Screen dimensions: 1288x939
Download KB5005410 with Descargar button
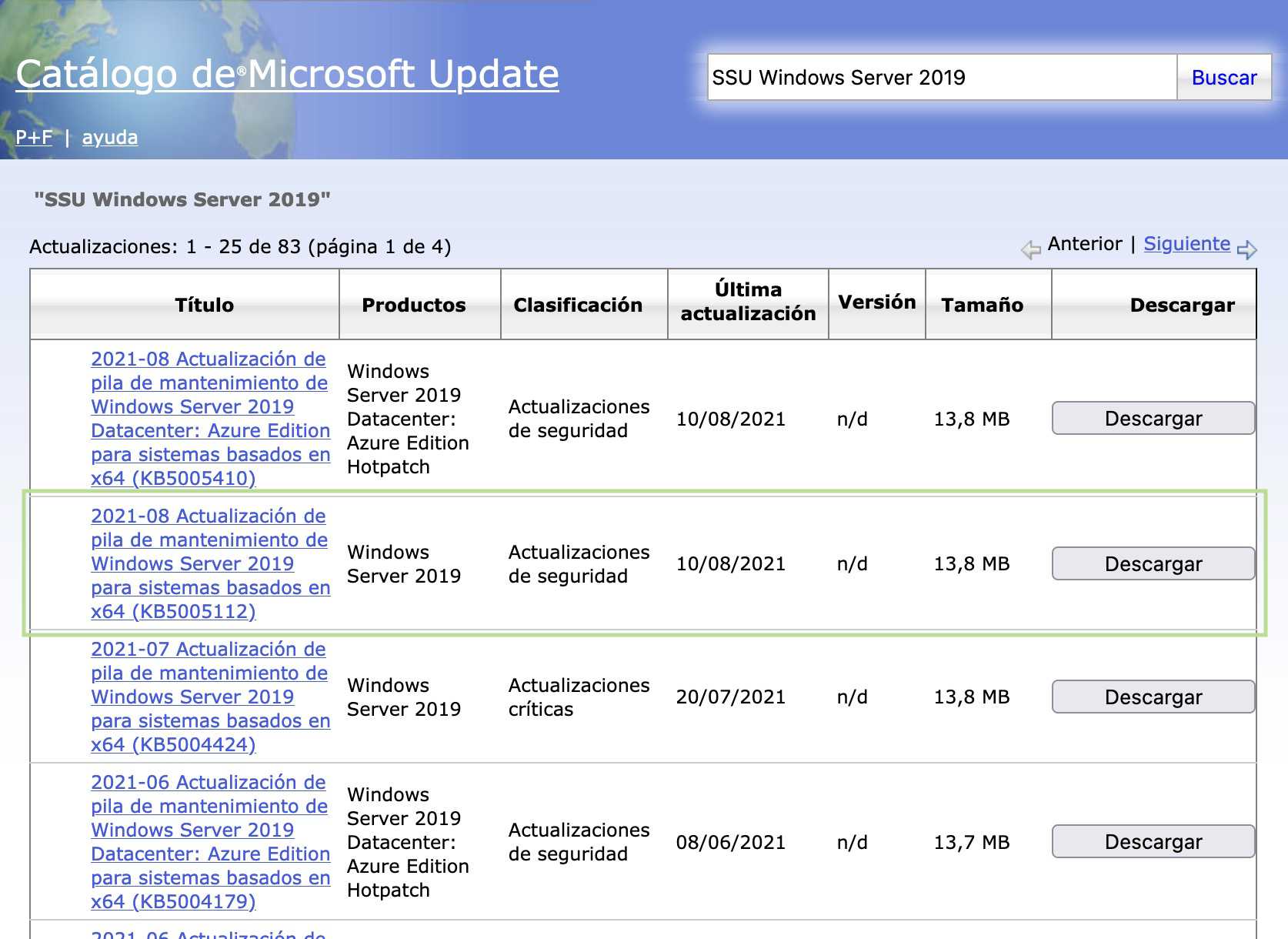click(x=1153, y=418)
